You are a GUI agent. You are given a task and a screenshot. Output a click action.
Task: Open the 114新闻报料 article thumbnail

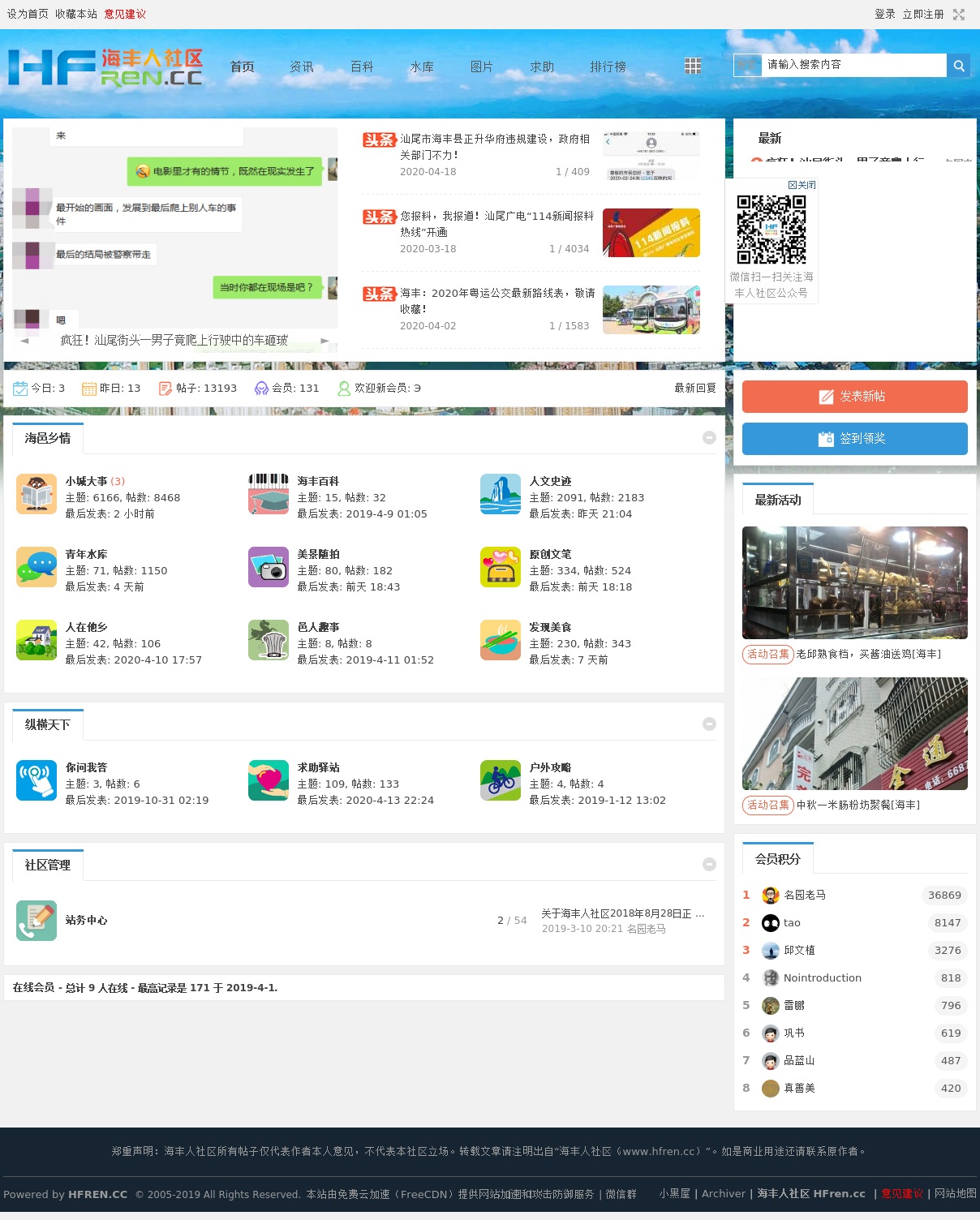[x=651, y=233]
